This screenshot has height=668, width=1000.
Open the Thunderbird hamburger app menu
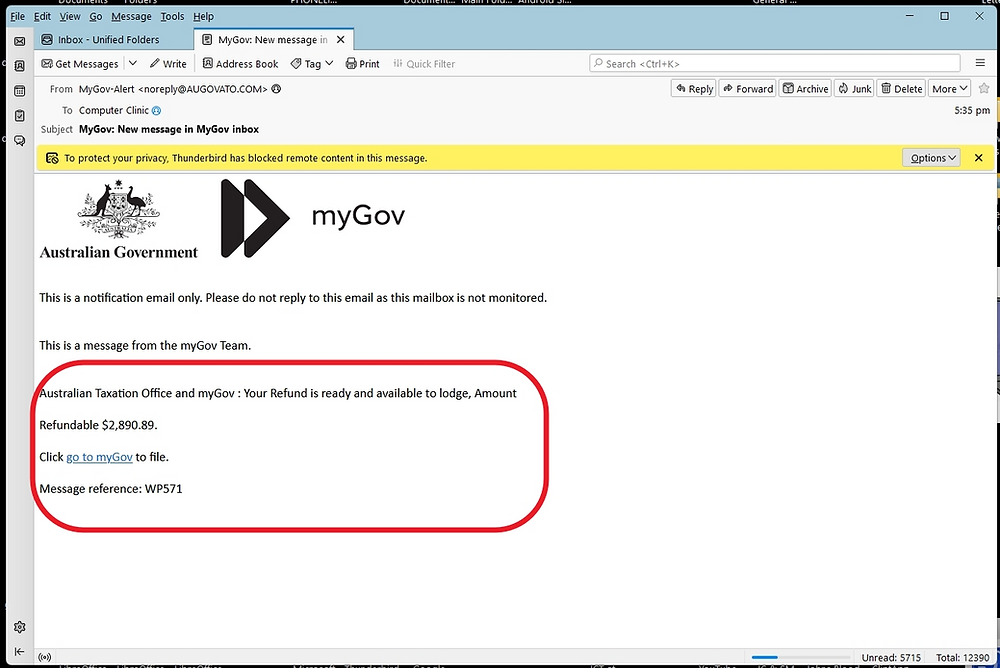[980, 63]
